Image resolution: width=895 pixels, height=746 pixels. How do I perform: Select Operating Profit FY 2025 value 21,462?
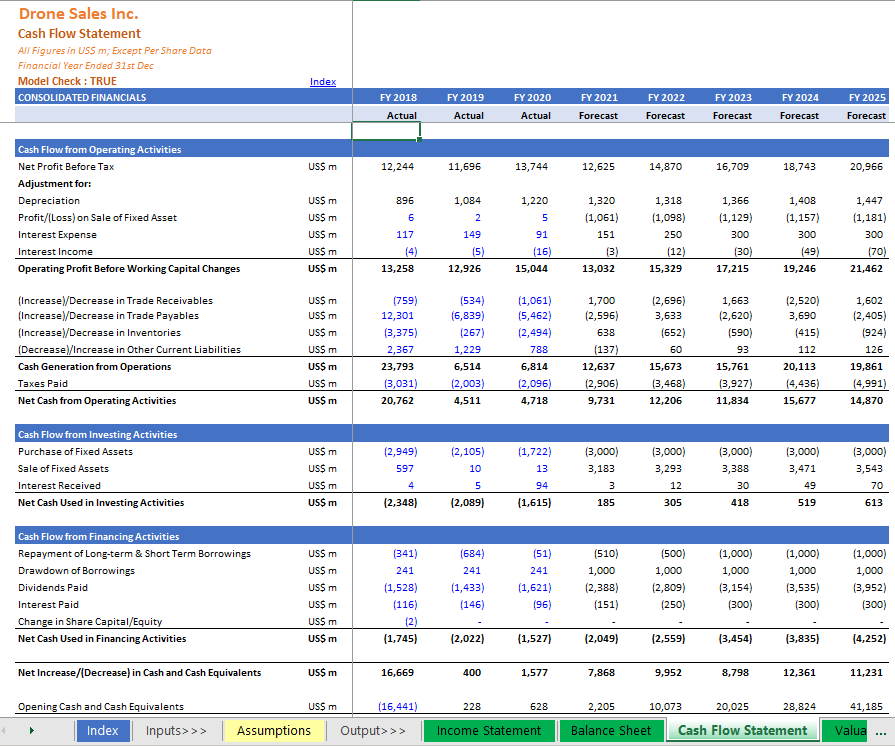pos(866,269)
